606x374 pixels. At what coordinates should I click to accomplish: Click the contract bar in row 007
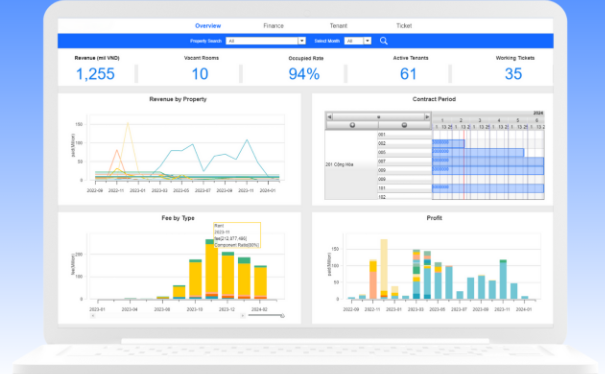point(488,162)
